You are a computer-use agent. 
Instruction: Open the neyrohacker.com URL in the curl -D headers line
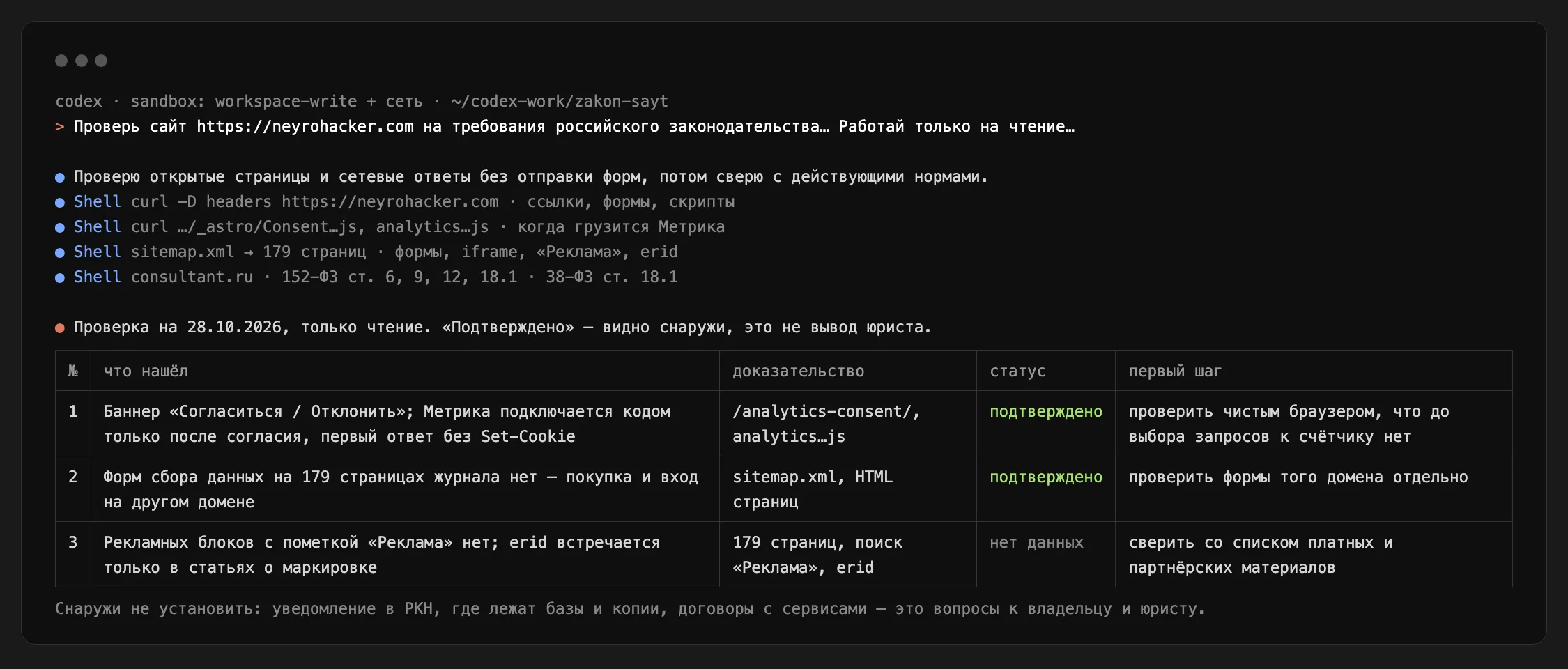tap(390, 202)
